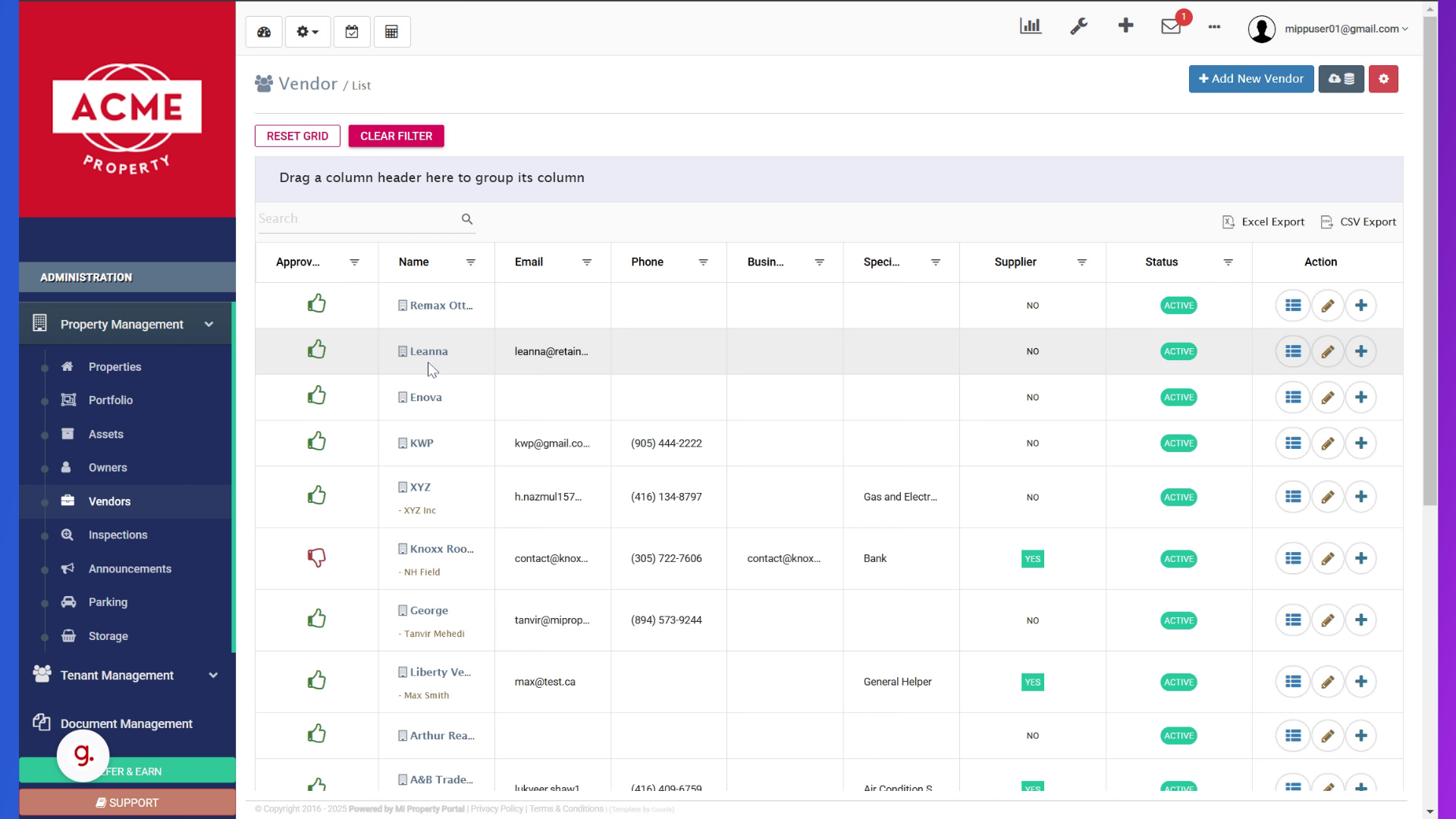1456x819 pixels.
Task: Click list view action for George row
Action: [1293, 620]
